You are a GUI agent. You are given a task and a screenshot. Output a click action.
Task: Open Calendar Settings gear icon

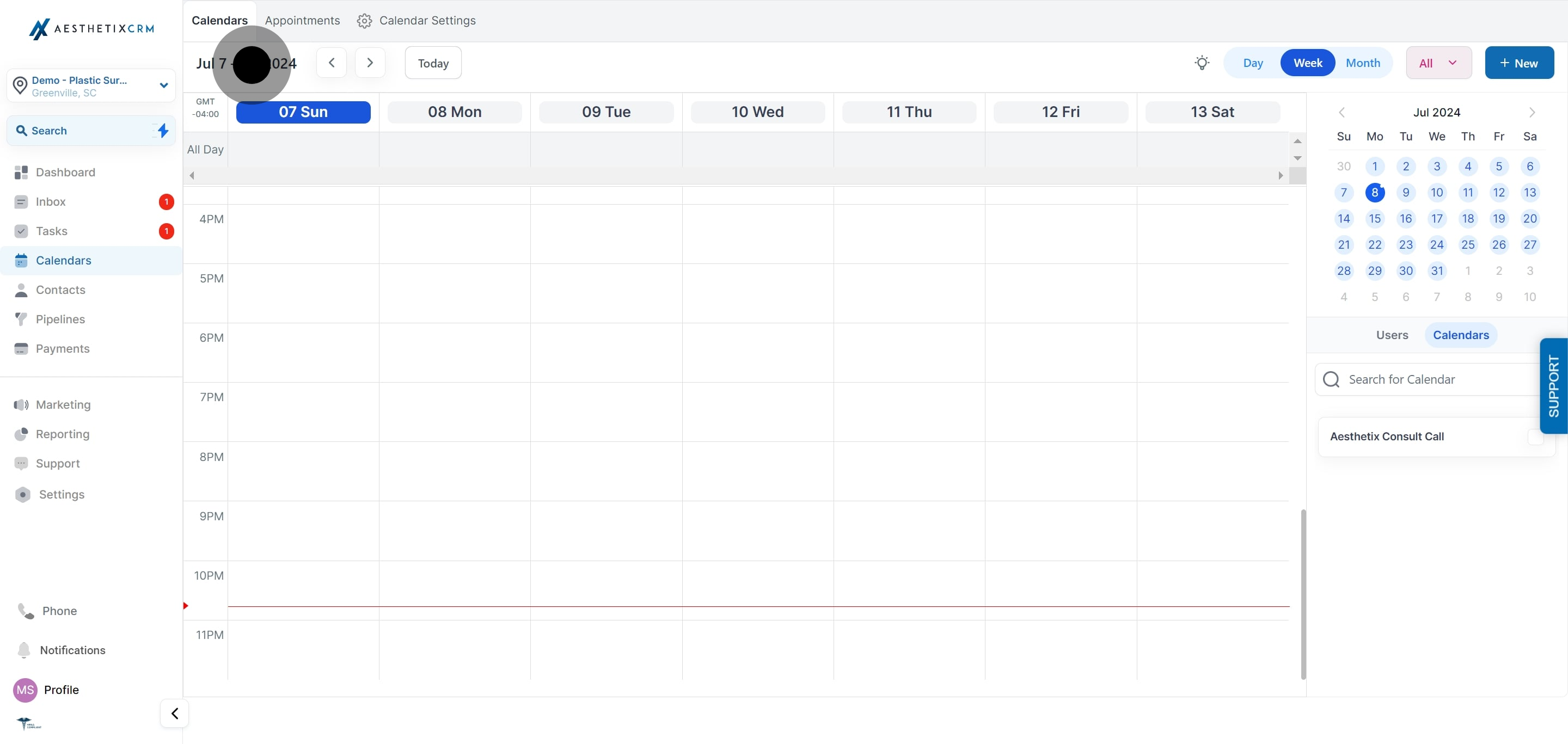[x=364, y=21]
